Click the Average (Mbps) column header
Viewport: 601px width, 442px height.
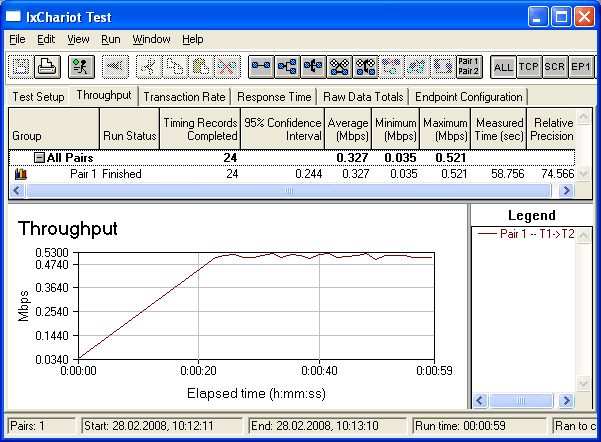click(x=348, y=129)
